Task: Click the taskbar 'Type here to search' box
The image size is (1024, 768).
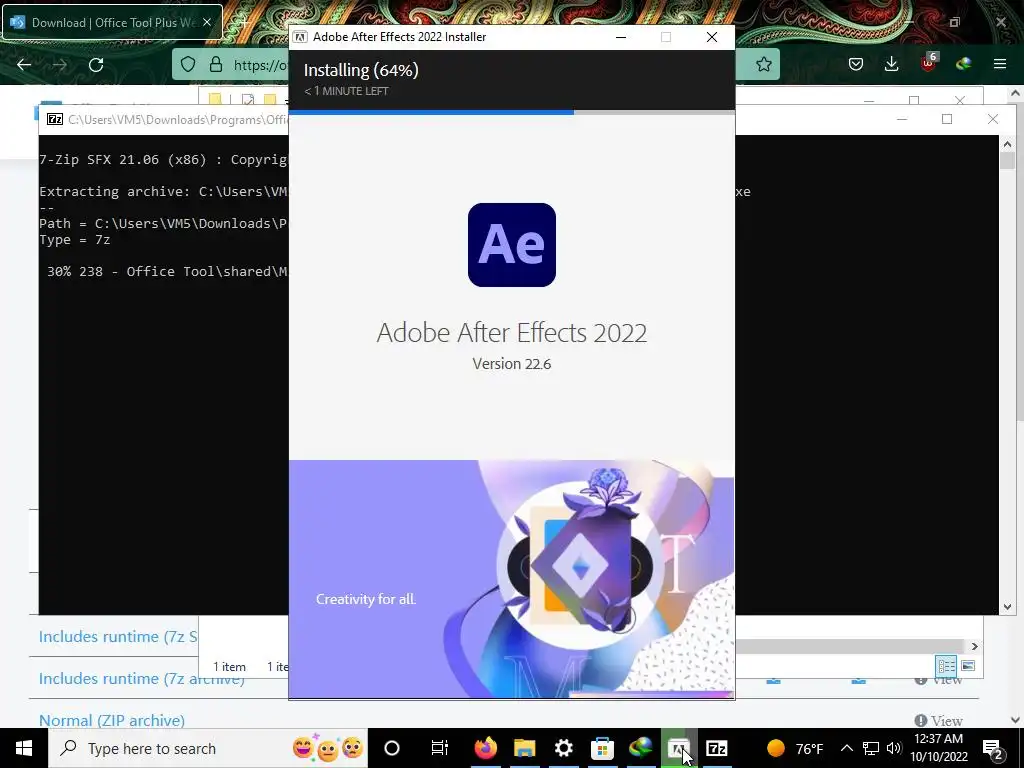Action: click(x=208, y=748)
